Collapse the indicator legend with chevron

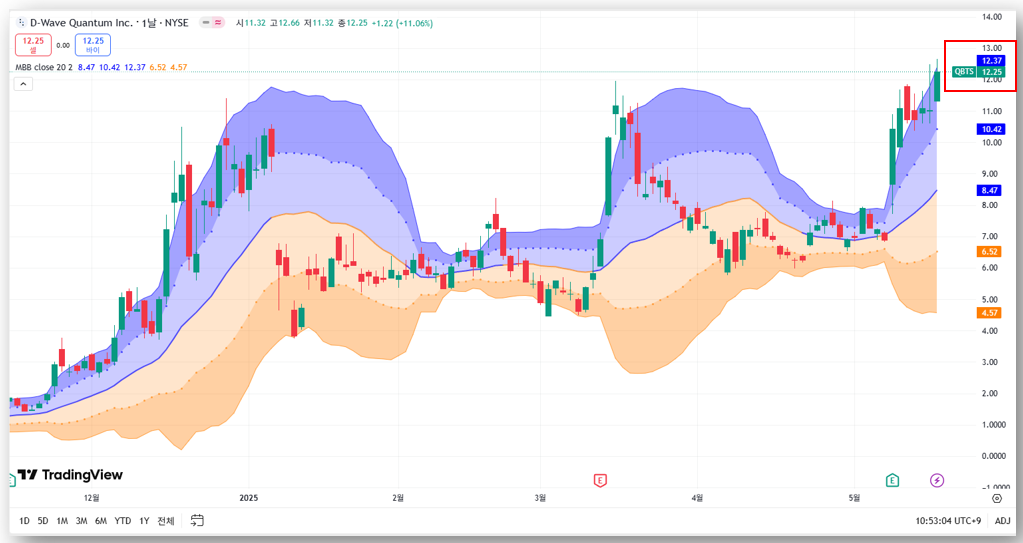pyautogui.click(x=23, y=84)
